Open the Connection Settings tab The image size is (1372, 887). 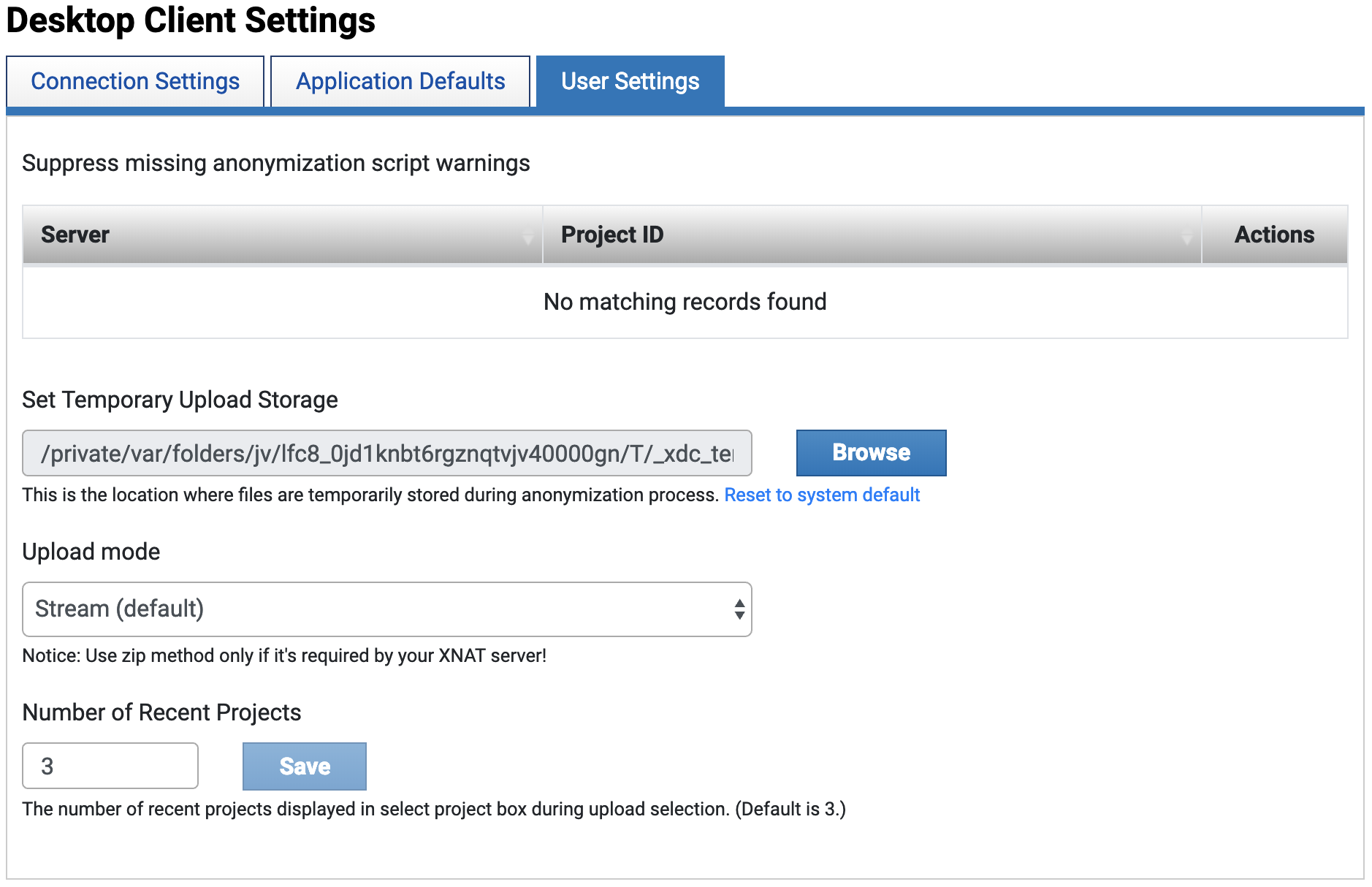pyautogui.click(x=135, y=81)
